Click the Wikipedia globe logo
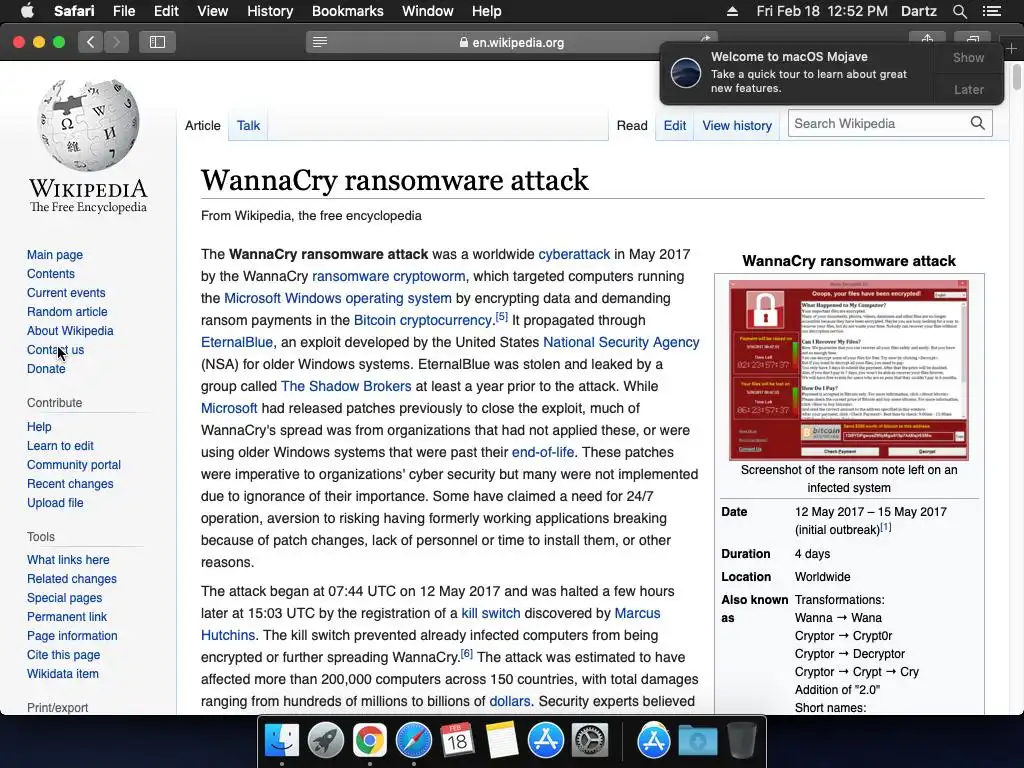1024x768 pixels. coord(88,125)
